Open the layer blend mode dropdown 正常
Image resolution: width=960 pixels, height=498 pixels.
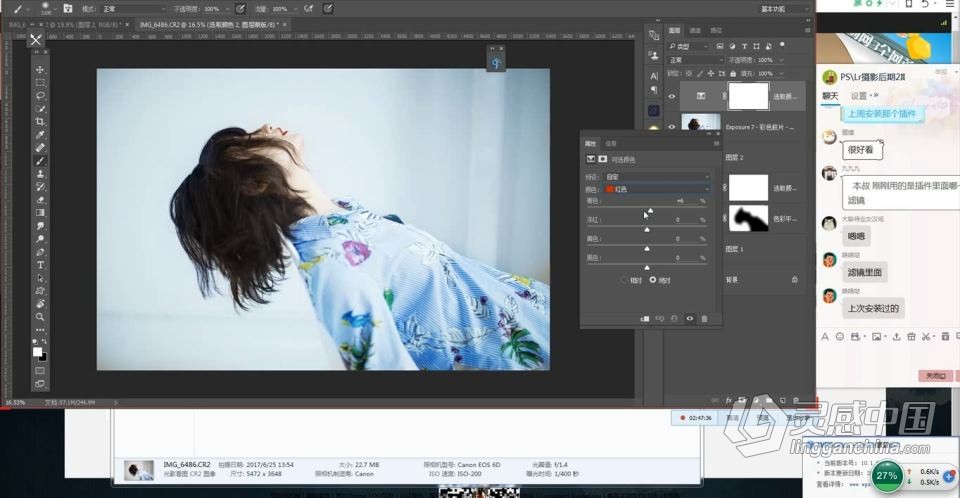pyautogui.click(x=695, y=60)
